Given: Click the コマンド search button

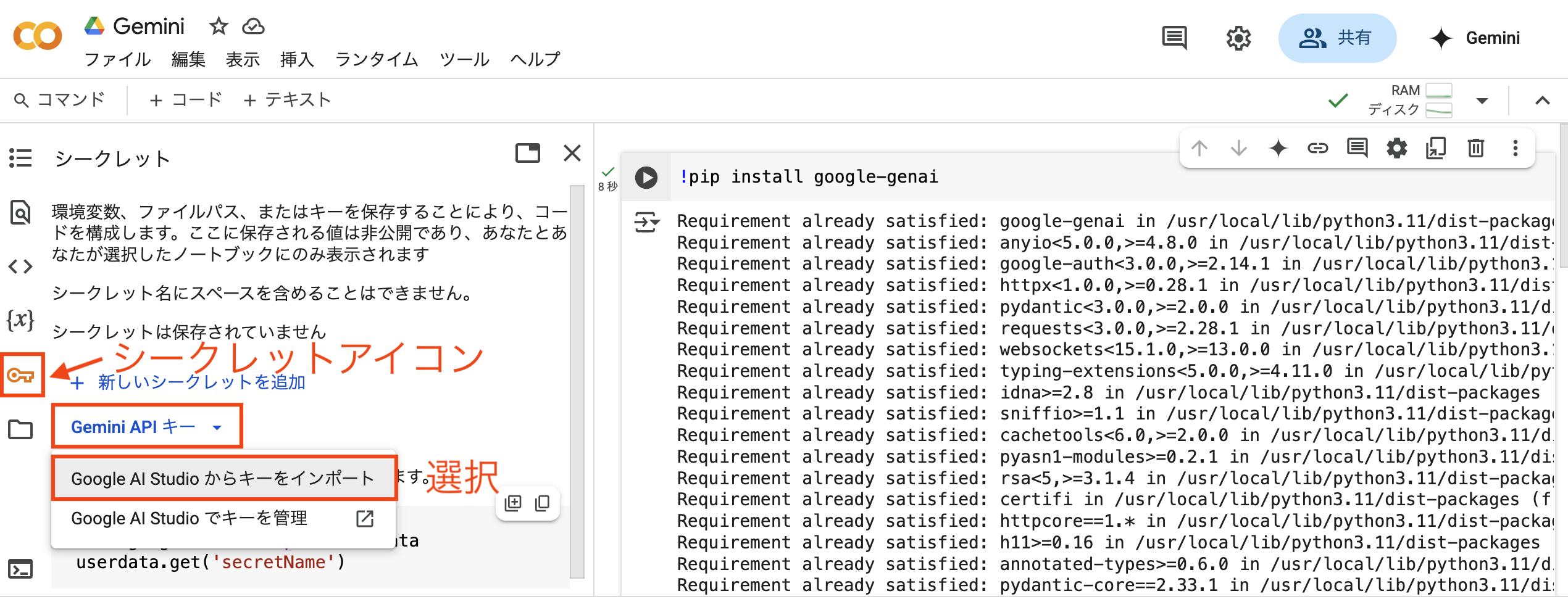Looking at the screenshot, I should pyautogui.click(x=59, y=100).
